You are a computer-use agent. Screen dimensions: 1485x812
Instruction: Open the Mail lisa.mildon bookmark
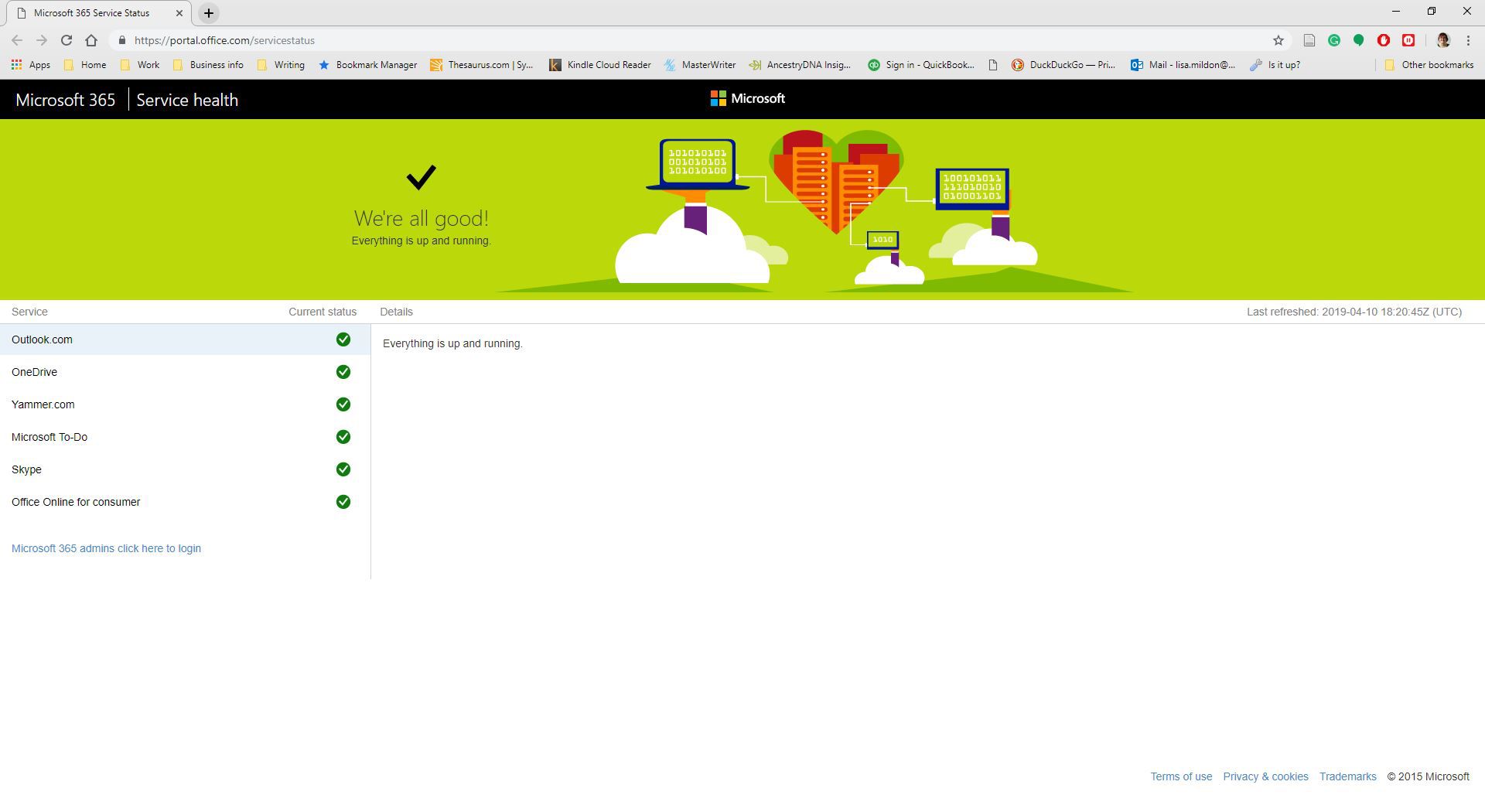click(x=1183, y=65)
